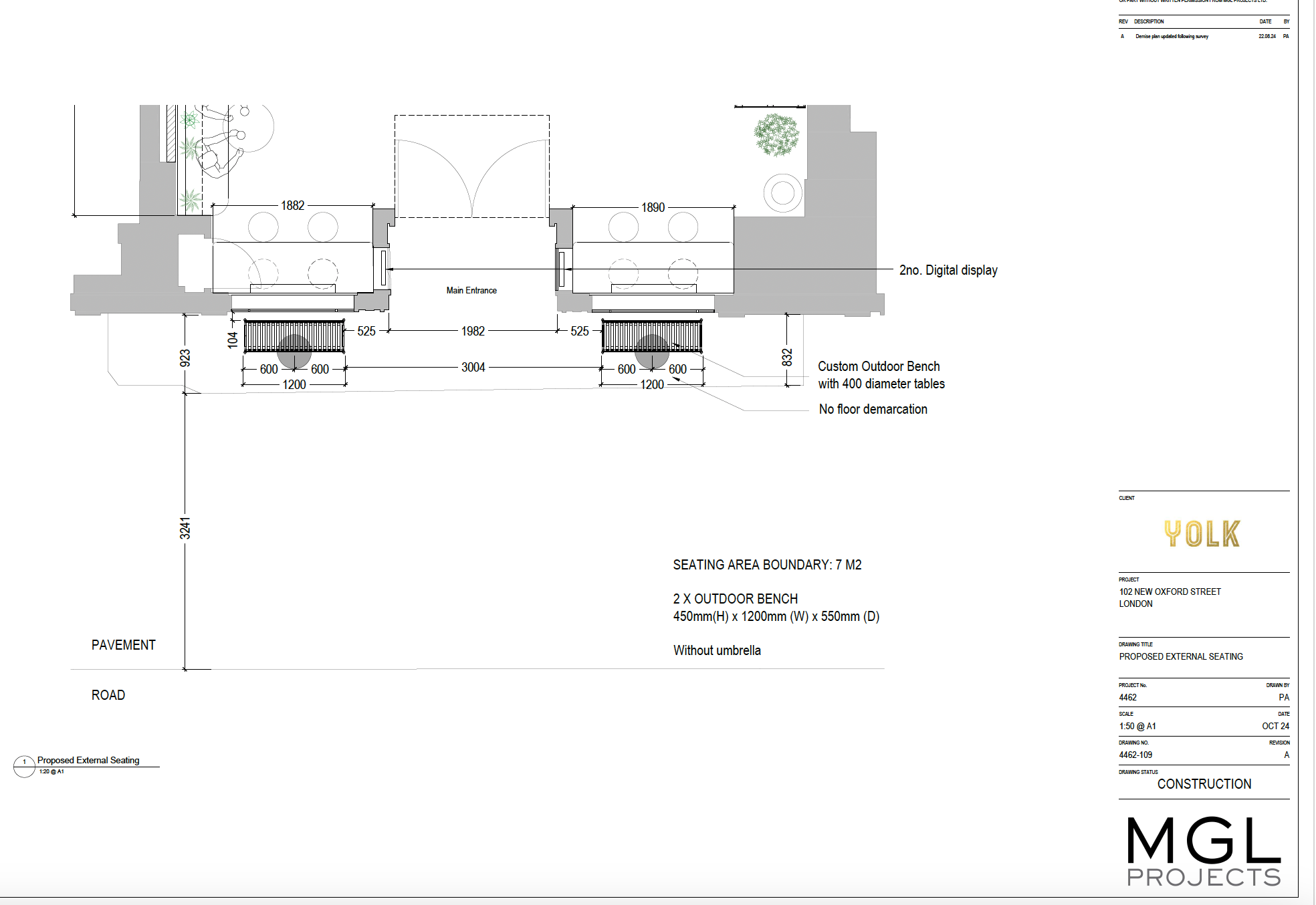Image resolution: width=1316 pixels, height=905 pixels.
Task: Click the vertical 923 dimension
Action: (185, 358)
